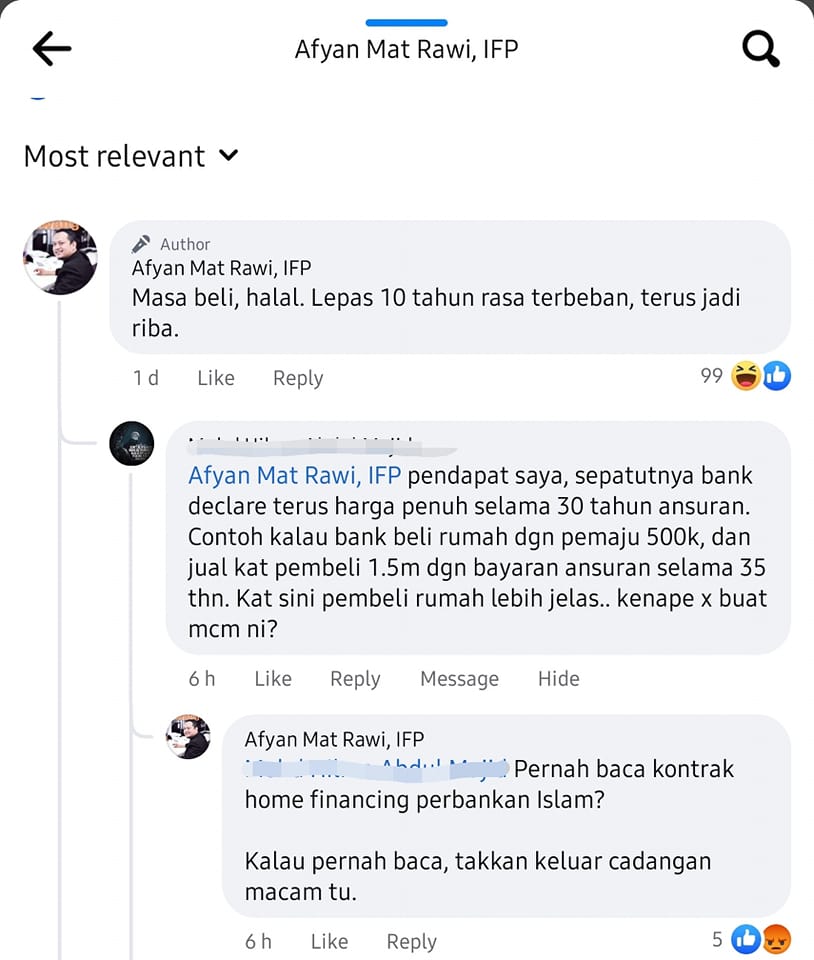Click the Author pen badge icon
The height and width of the screenshot is (960, 814).
coord(141,244)
